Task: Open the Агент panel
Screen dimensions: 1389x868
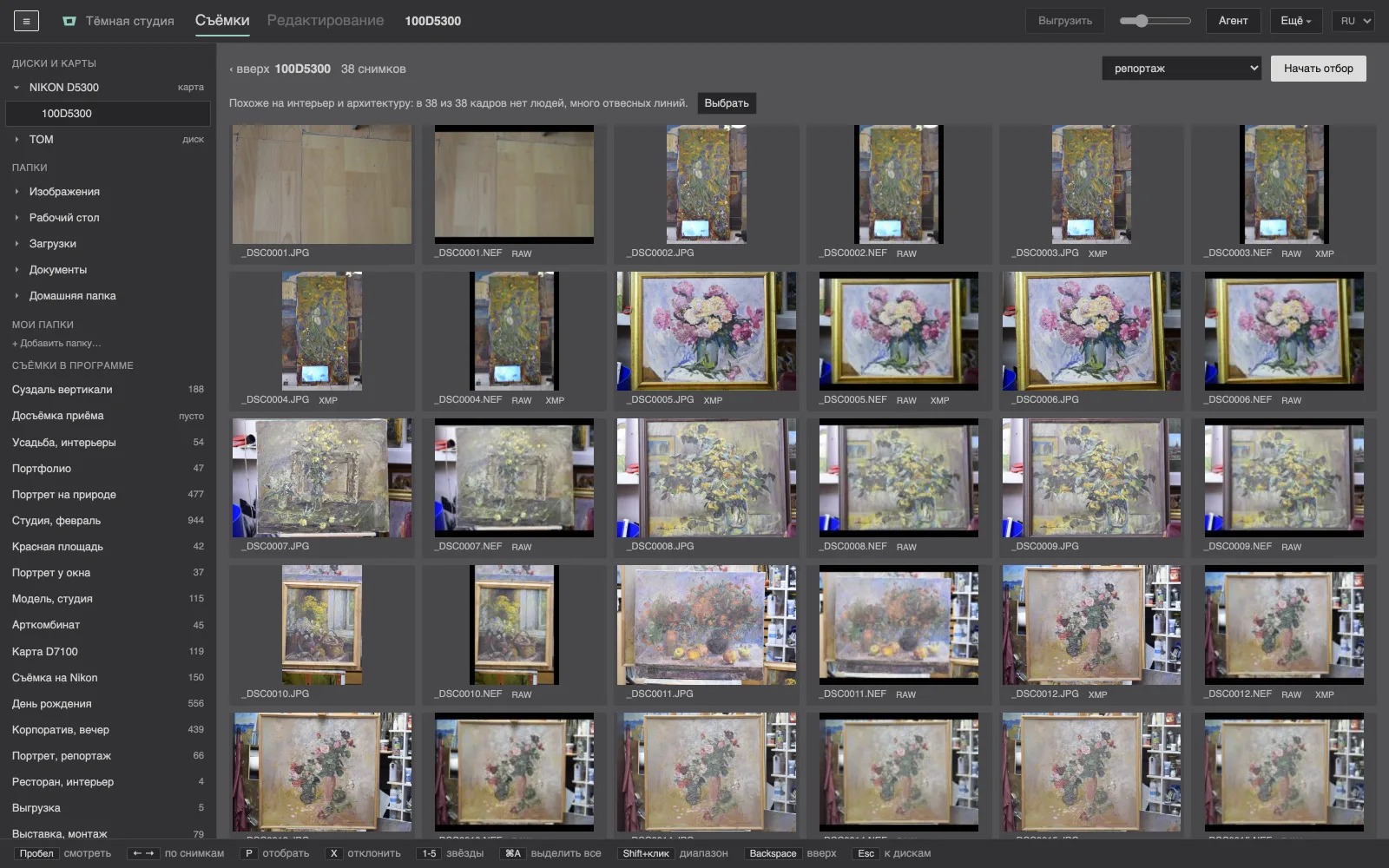Action: pos(1233,21)
